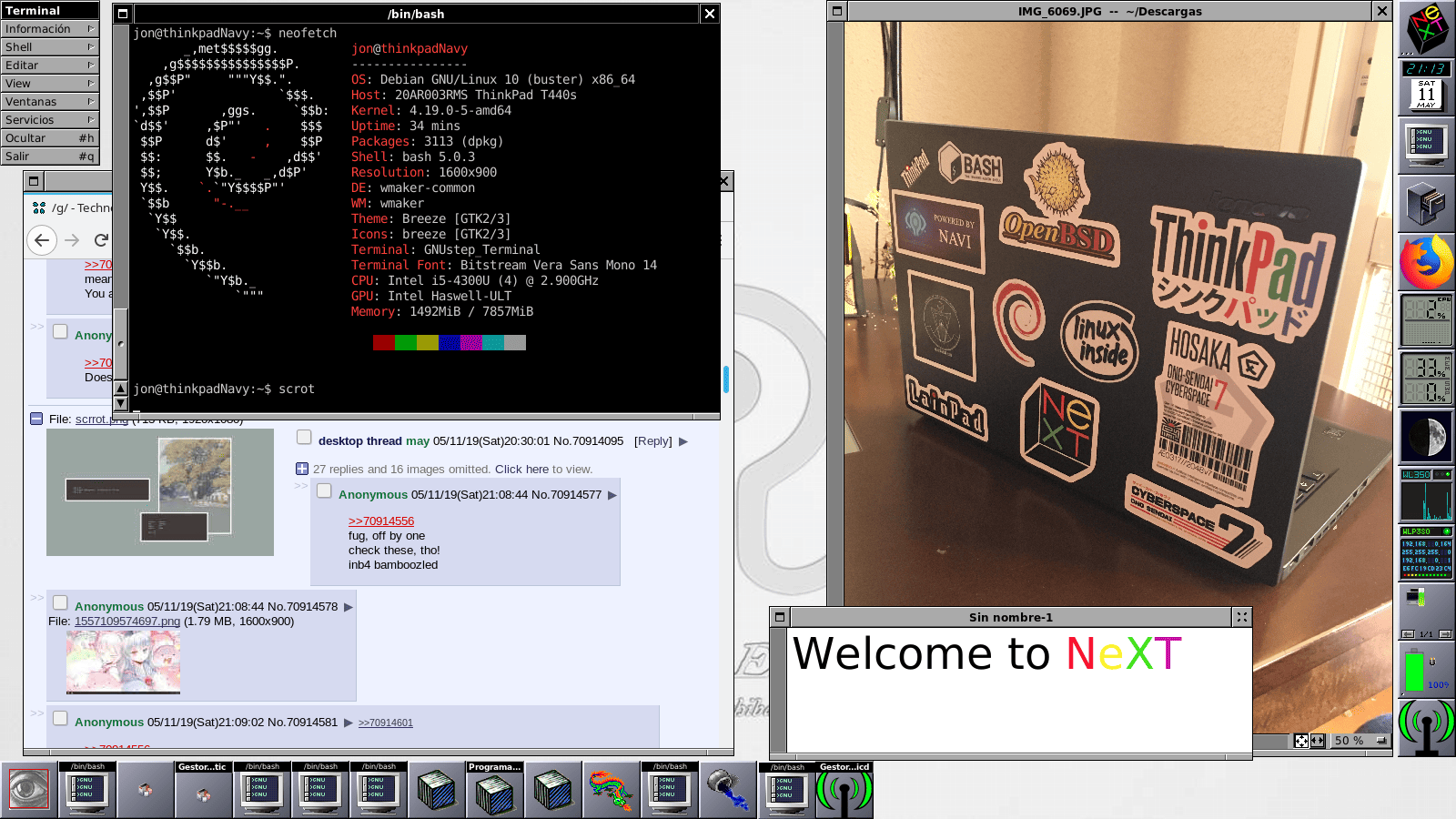Reload the page in the browser
1456x819 pixels.
[101, 240]
